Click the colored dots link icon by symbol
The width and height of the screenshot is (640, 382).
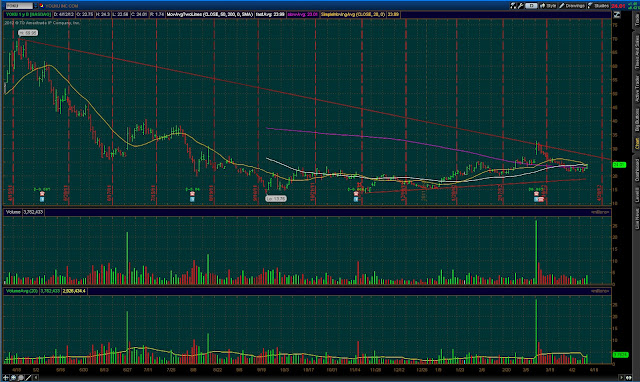tap(42, 6)
